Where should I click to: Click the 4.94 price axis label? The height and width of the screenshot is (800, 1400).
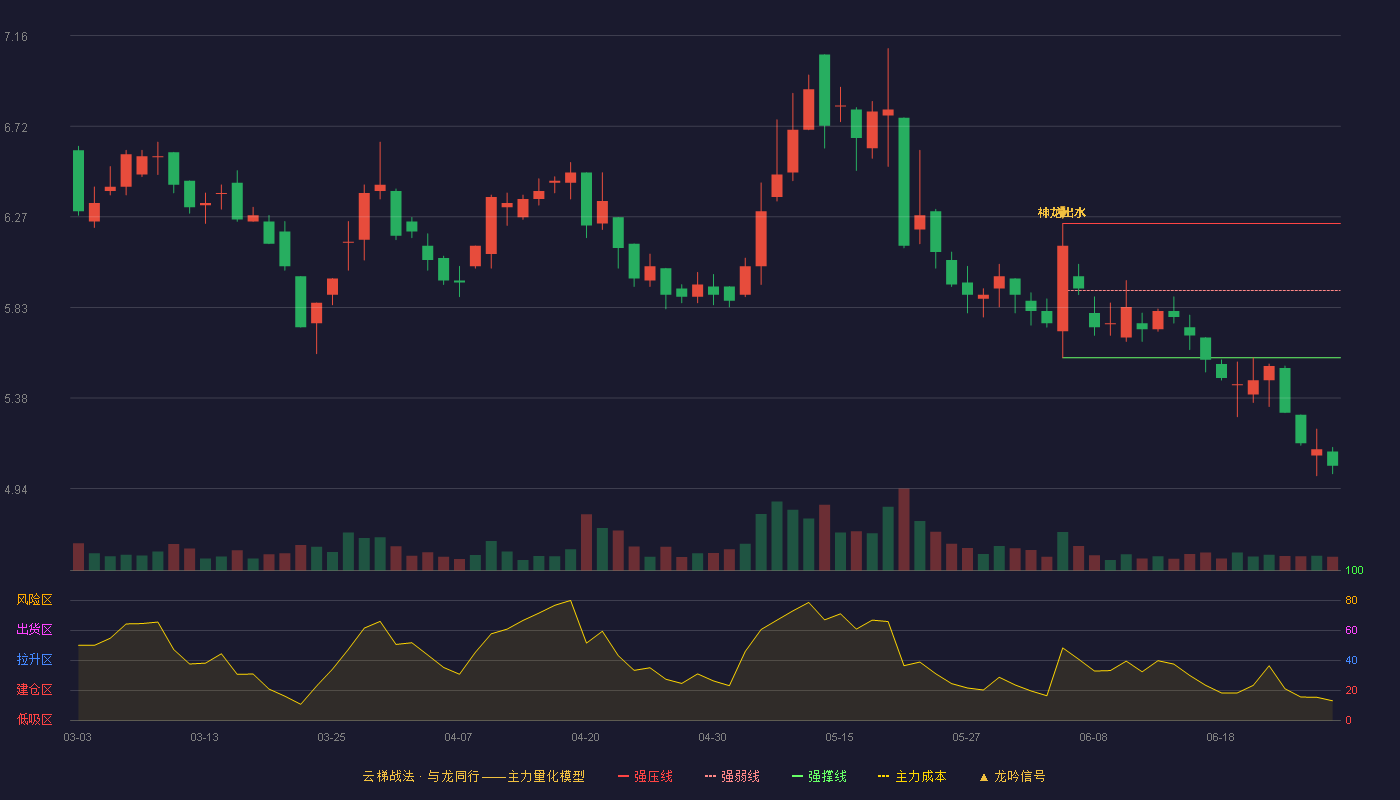[16, 490]
